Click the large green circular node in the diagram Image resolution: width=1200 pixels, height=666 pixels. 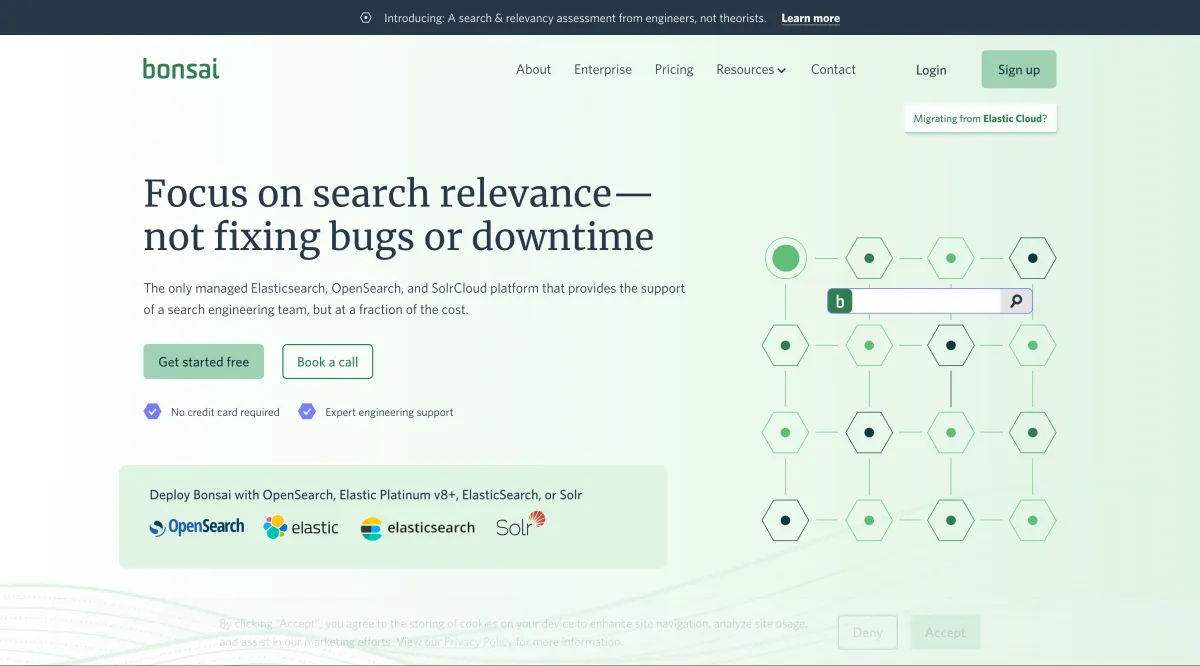[786, 258]
